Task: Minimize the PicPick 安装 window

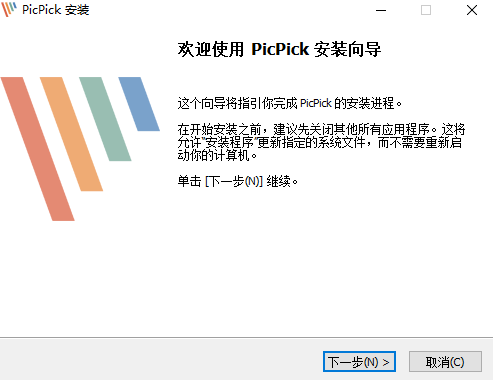Action: pos(381,10)
